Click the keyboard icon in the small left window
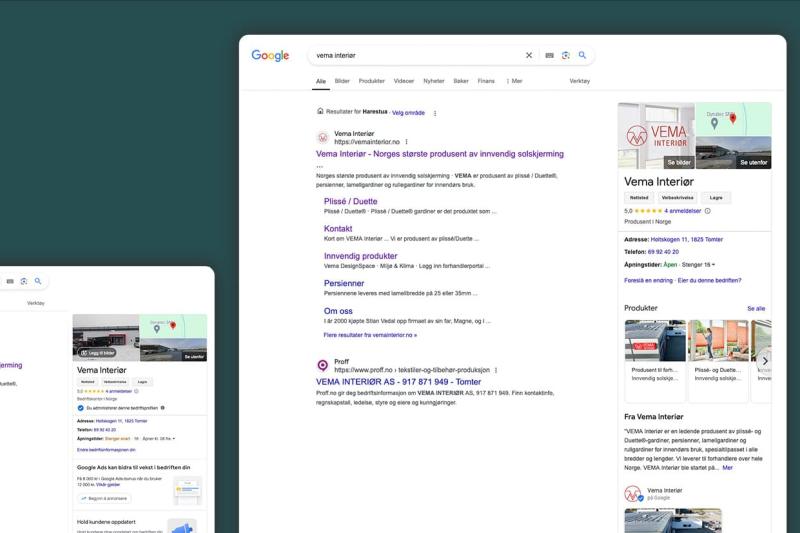This screenshot has height=533, width=800. 10,281
